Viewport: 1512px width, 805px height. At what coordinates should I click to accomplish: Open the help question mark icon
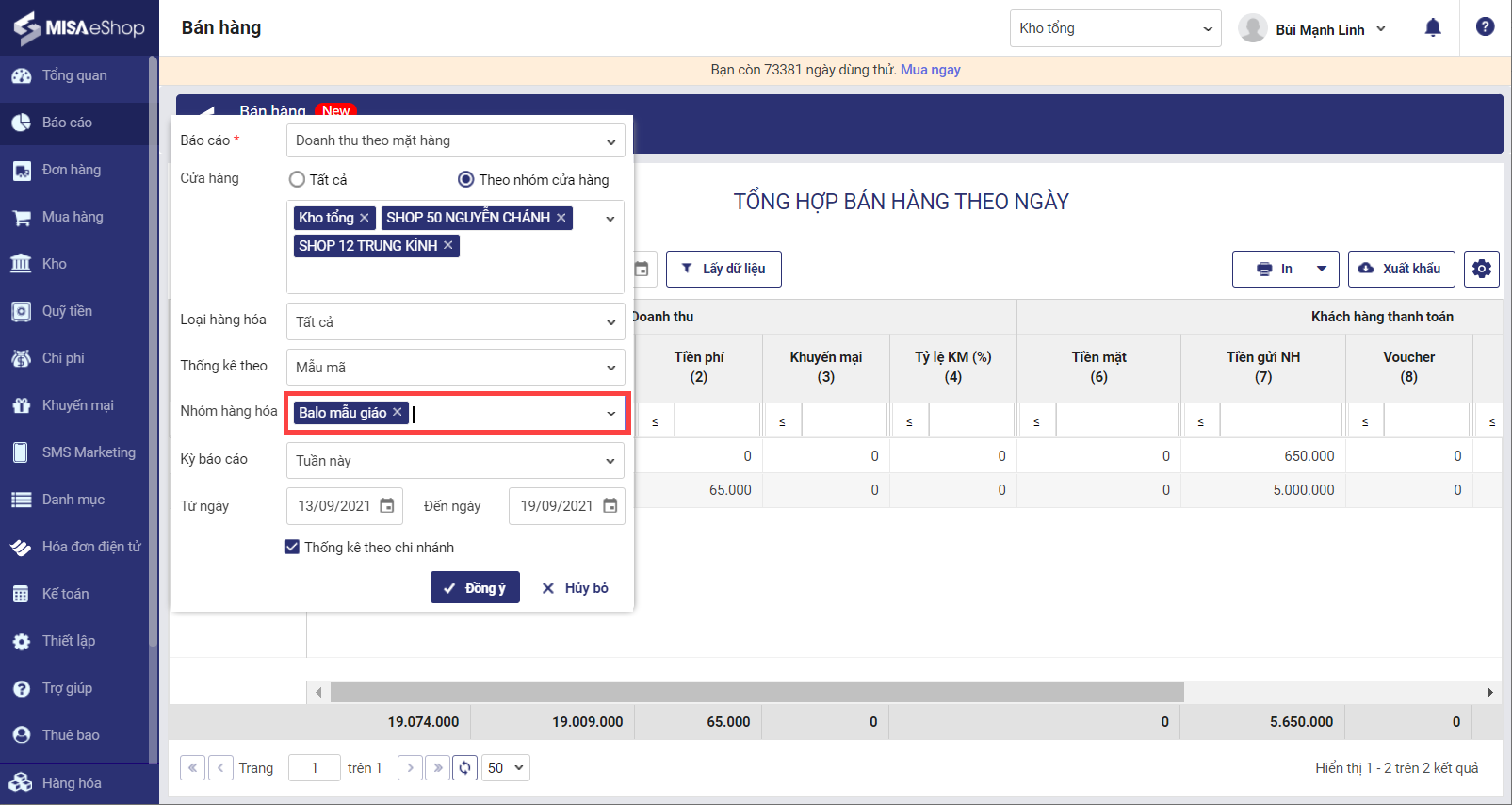click(x=1485, y=27)
